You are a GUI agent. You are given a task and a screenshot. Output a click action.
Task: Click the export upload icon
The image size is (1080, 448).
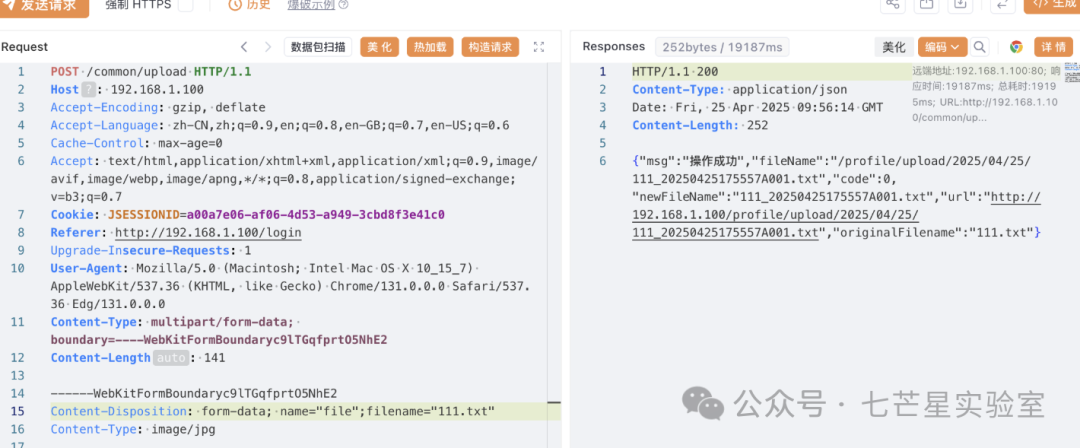(x=927, y=5)
